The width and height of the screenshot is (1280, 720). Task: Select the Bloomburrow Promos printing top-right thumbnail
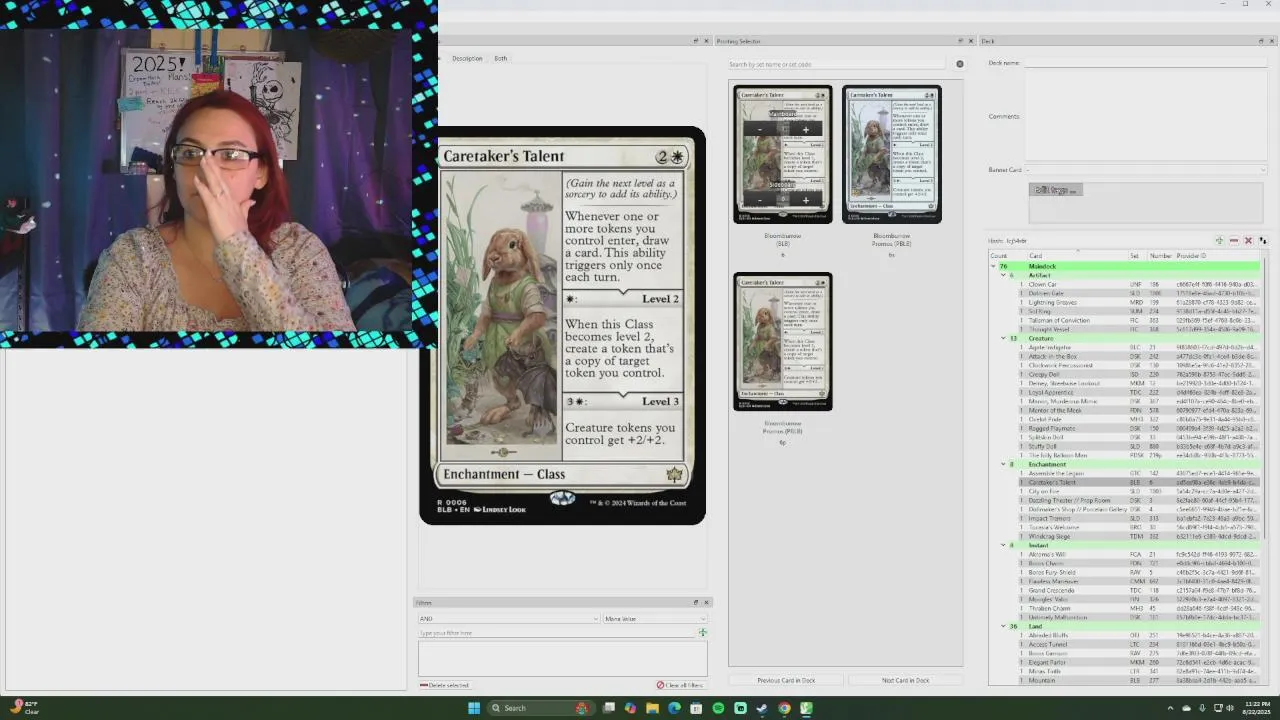click(892, 154)
